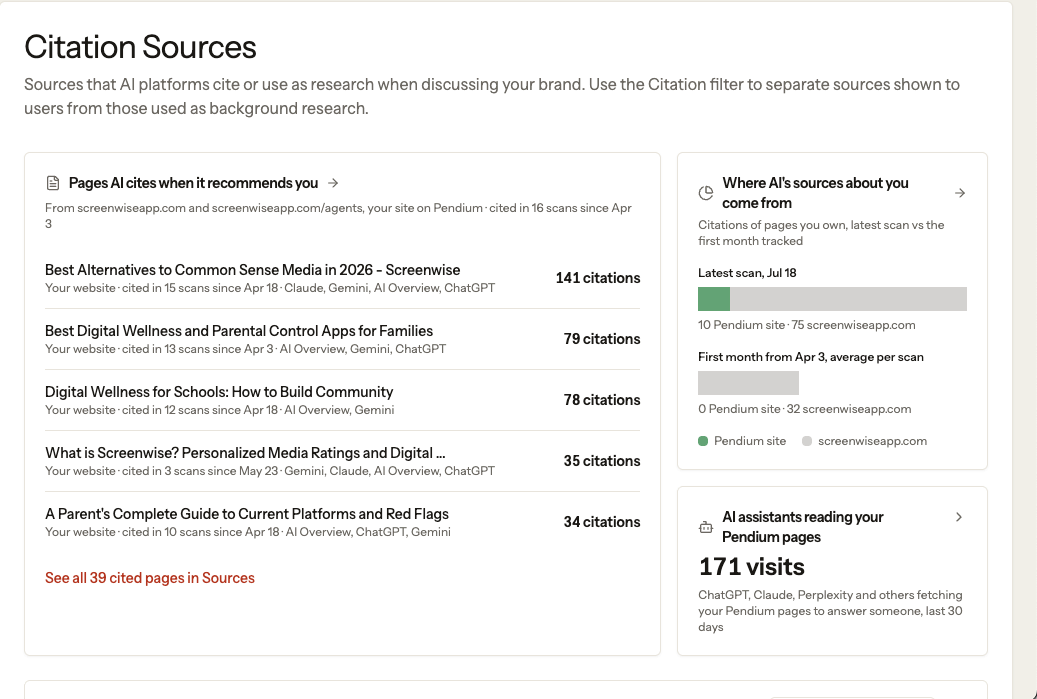
Task: Expand chevron on AI assistants reading card
Action: 959,517
